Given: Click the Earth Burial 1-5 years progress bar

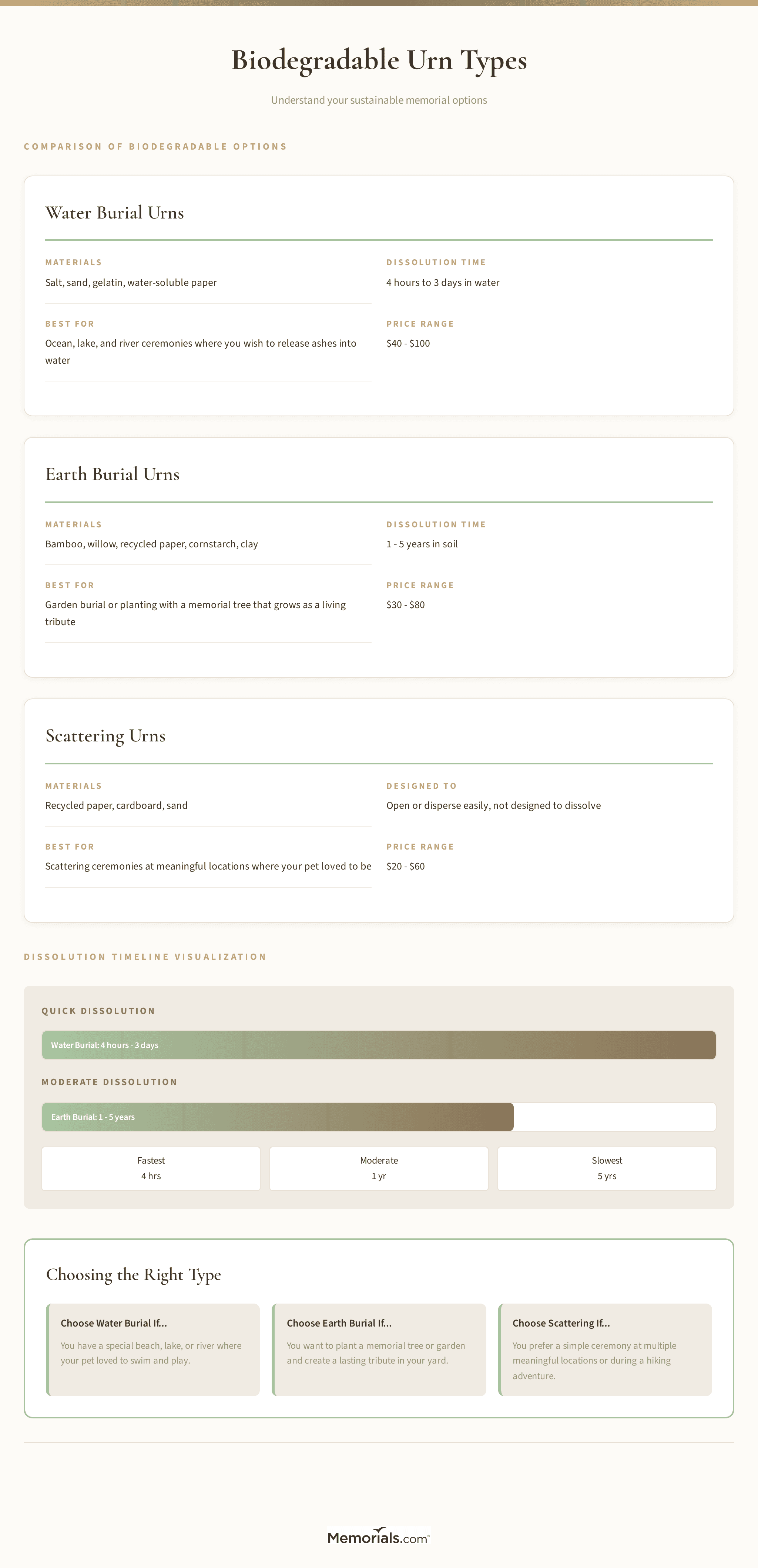Looking at the screenshot, I should pyautogui.click(x=278, y=1117).
